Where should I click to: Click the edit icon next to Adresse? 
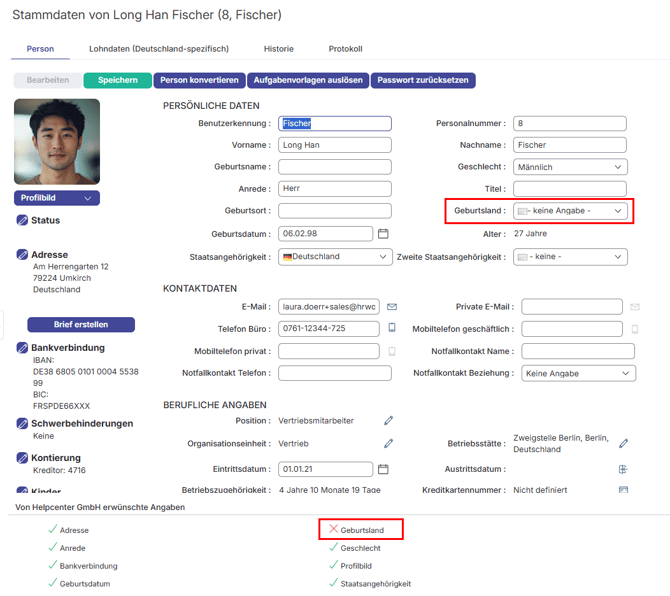point(22,255)
